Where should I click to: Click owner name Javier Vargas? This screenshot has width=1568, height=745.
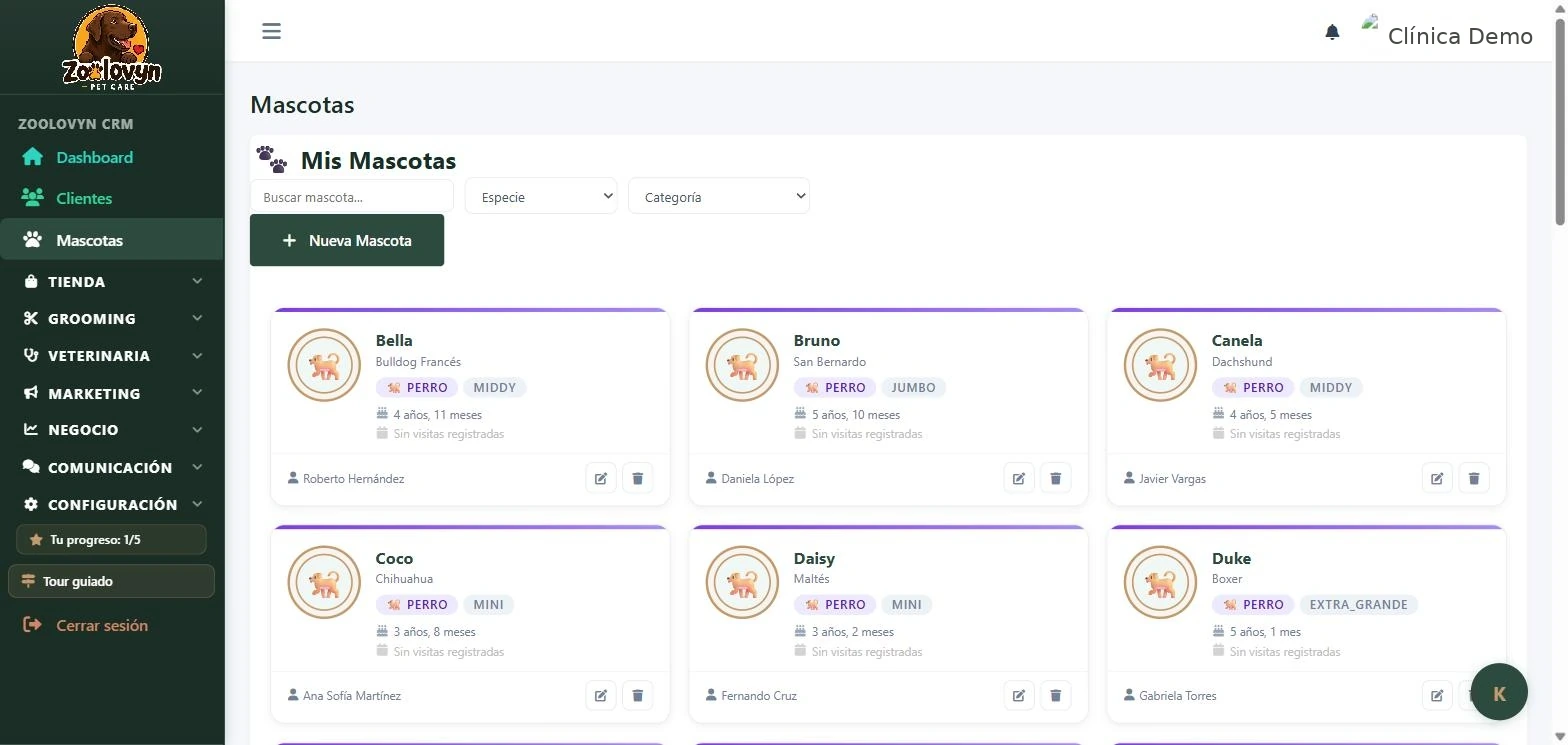tap(1173, 479)
